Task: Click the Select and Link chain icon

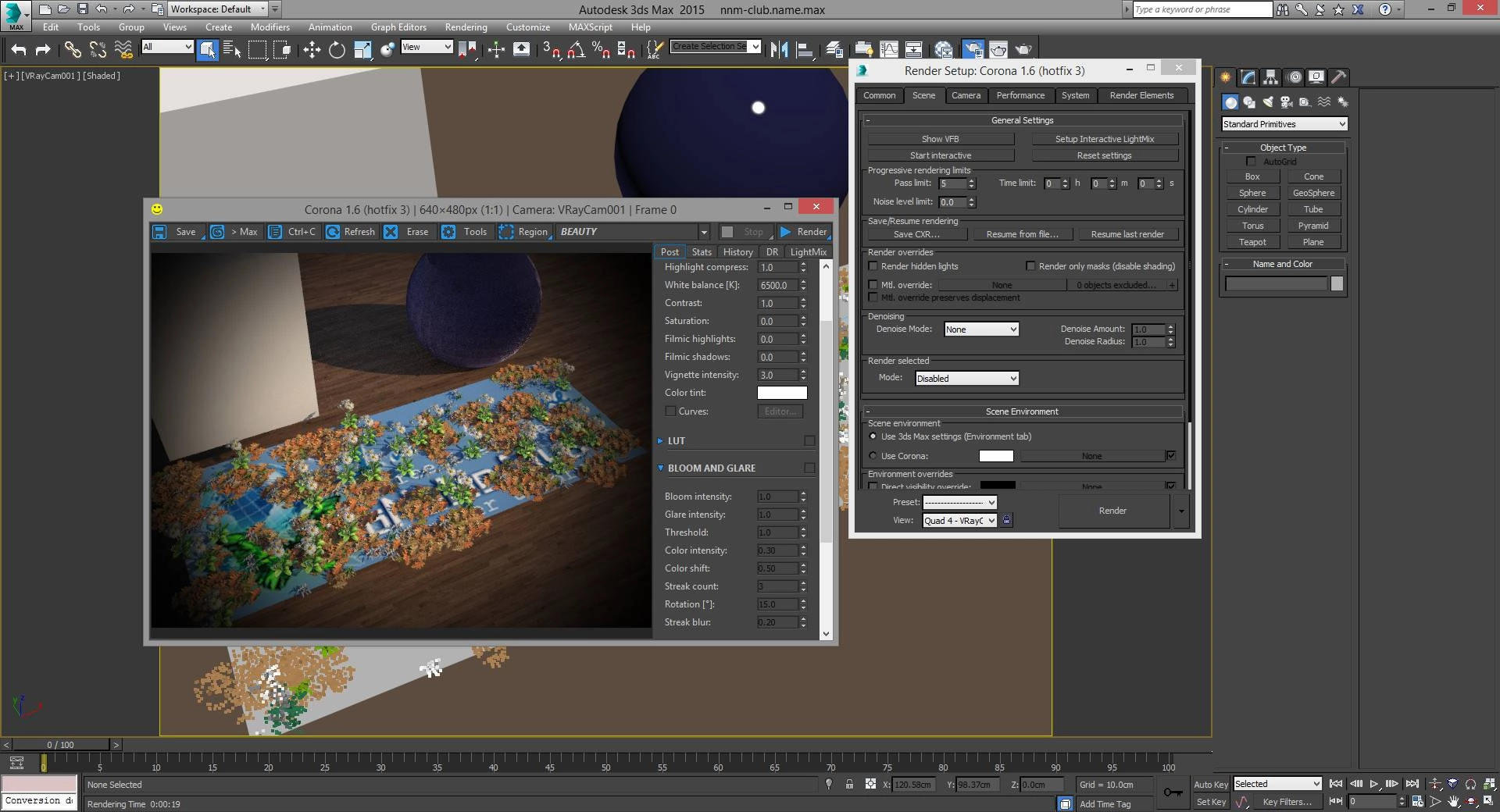Action: (x=73, y=50)
